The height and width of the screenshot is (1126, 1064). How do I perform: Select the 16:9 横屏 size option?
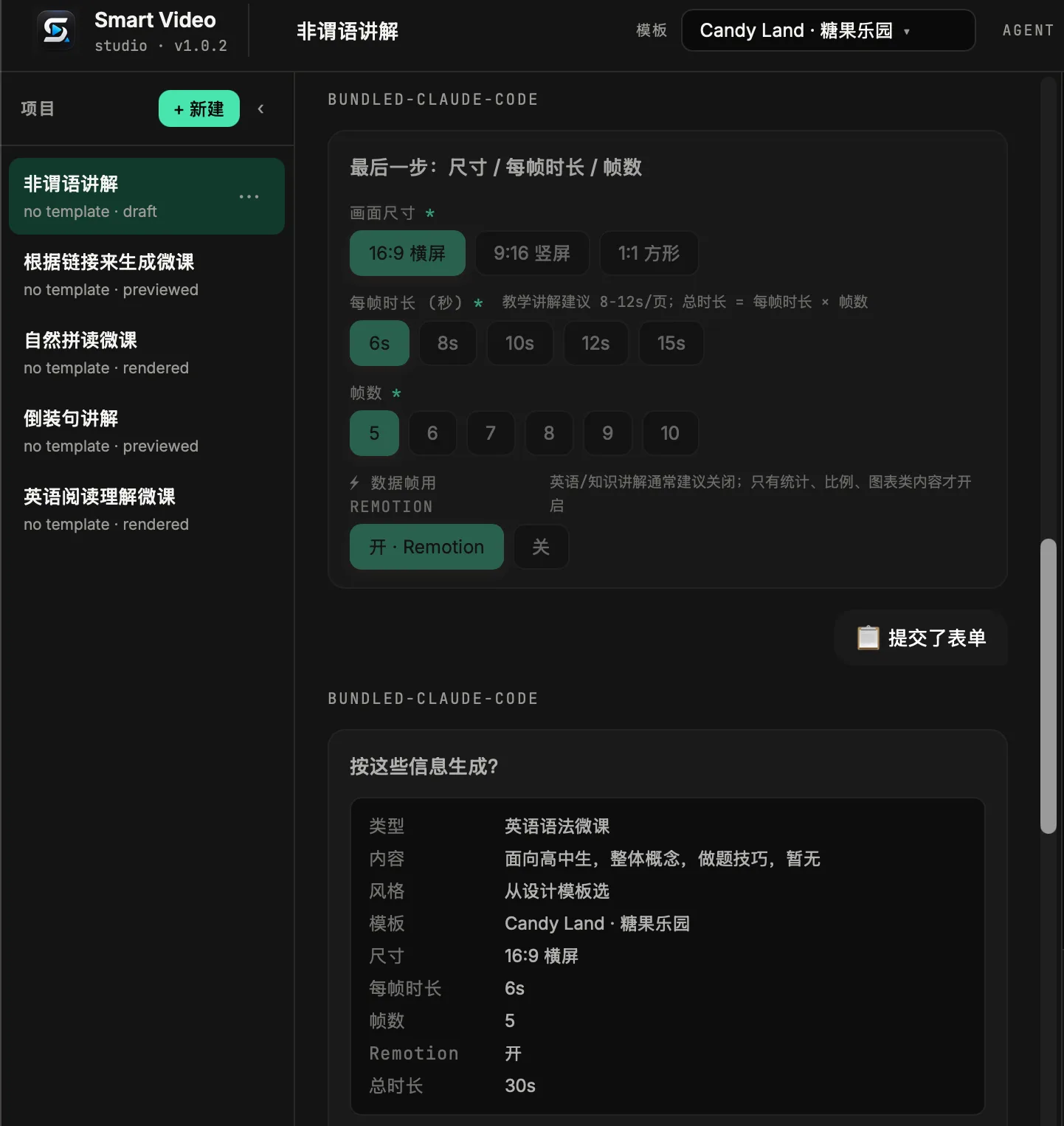[407, 253]
